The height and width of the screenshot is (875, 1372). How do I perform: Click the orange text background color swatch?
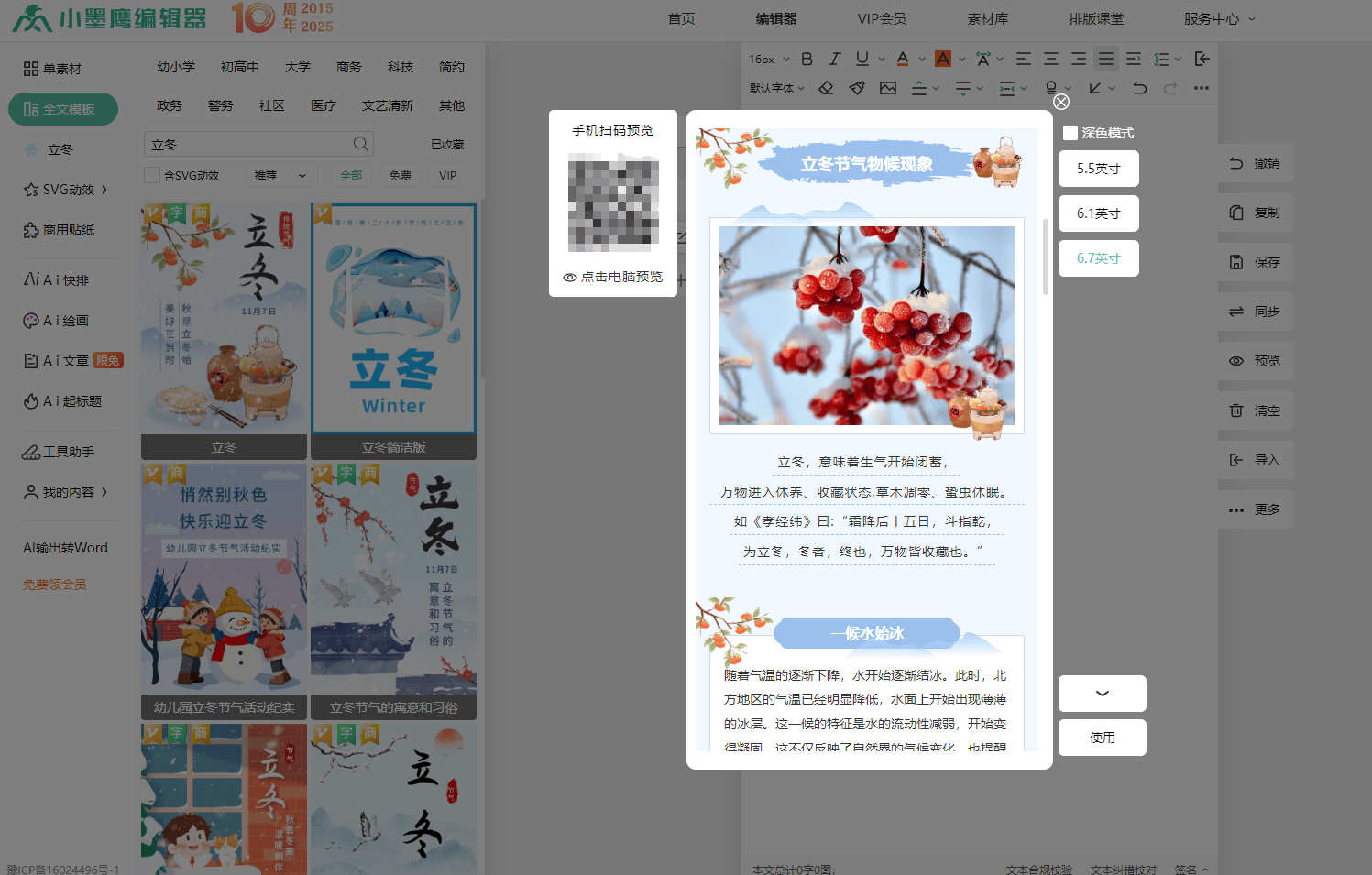tap(942, 59)
